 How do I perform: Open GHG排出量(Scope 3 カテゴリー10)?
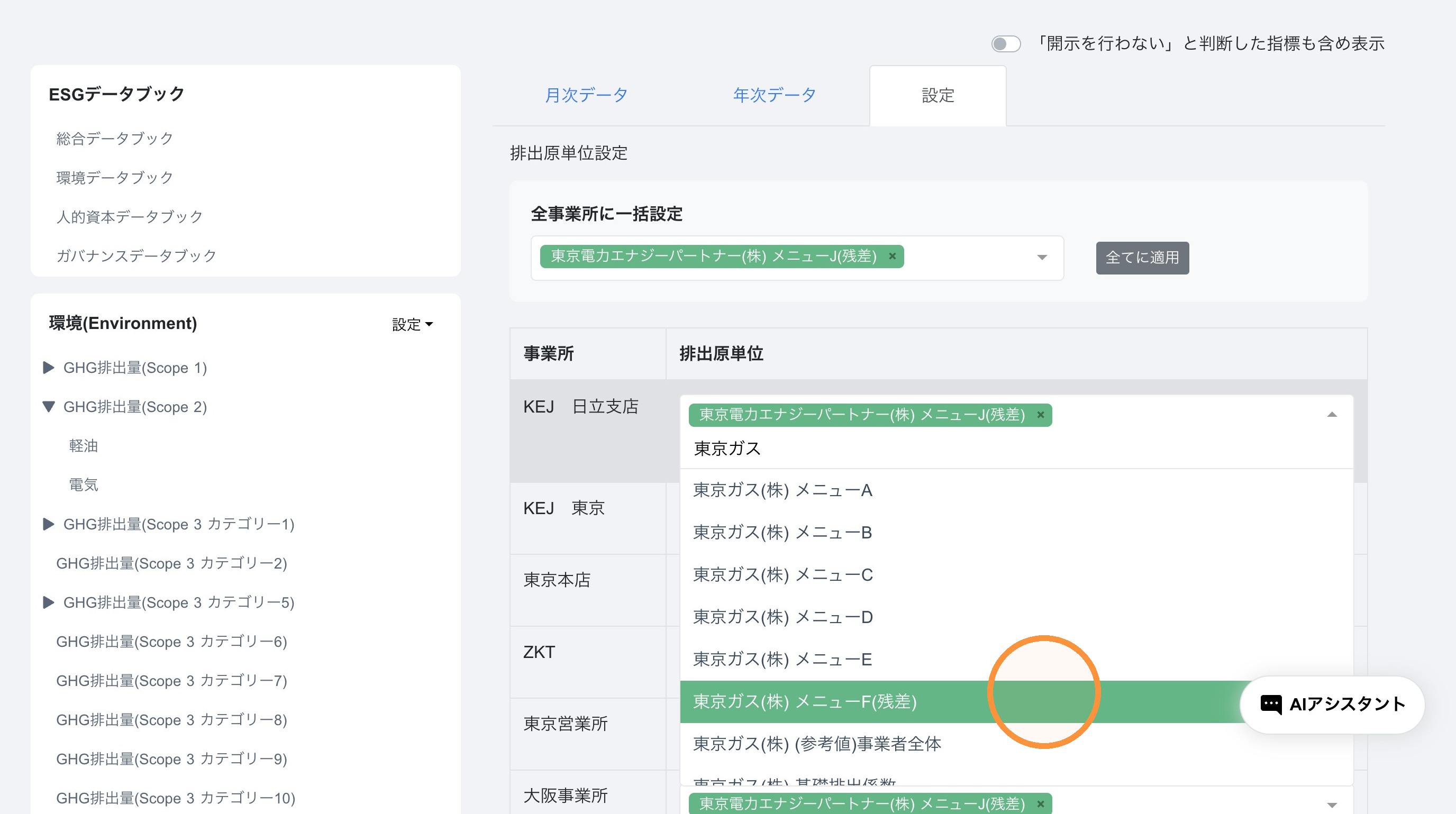[x=176, y=798]
